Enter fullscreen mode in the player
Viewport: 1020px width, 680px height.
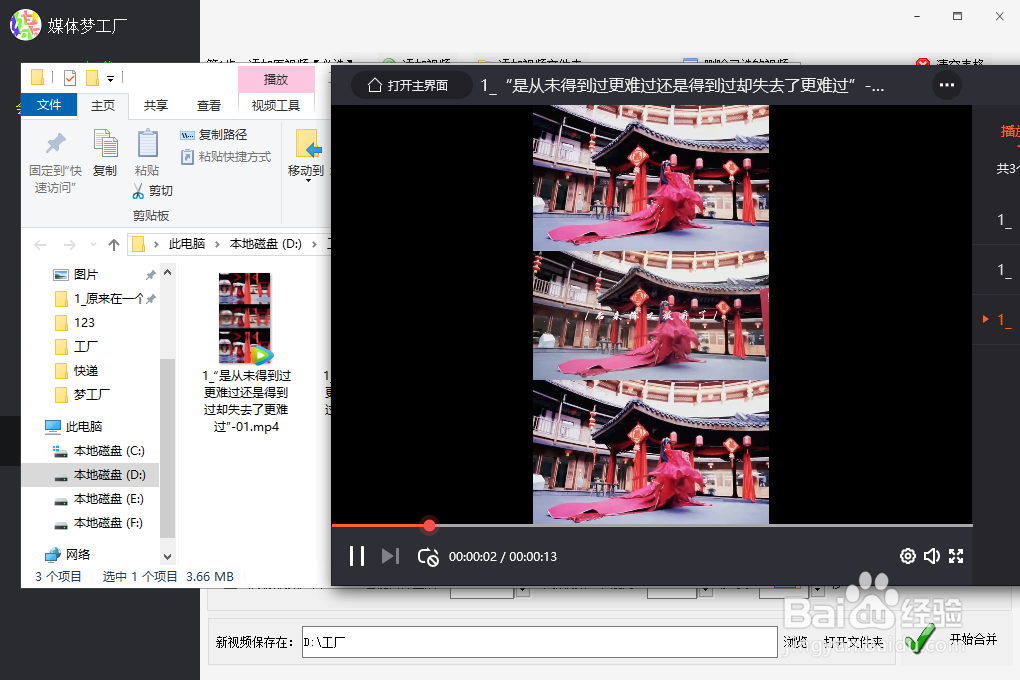click(956, 556)
